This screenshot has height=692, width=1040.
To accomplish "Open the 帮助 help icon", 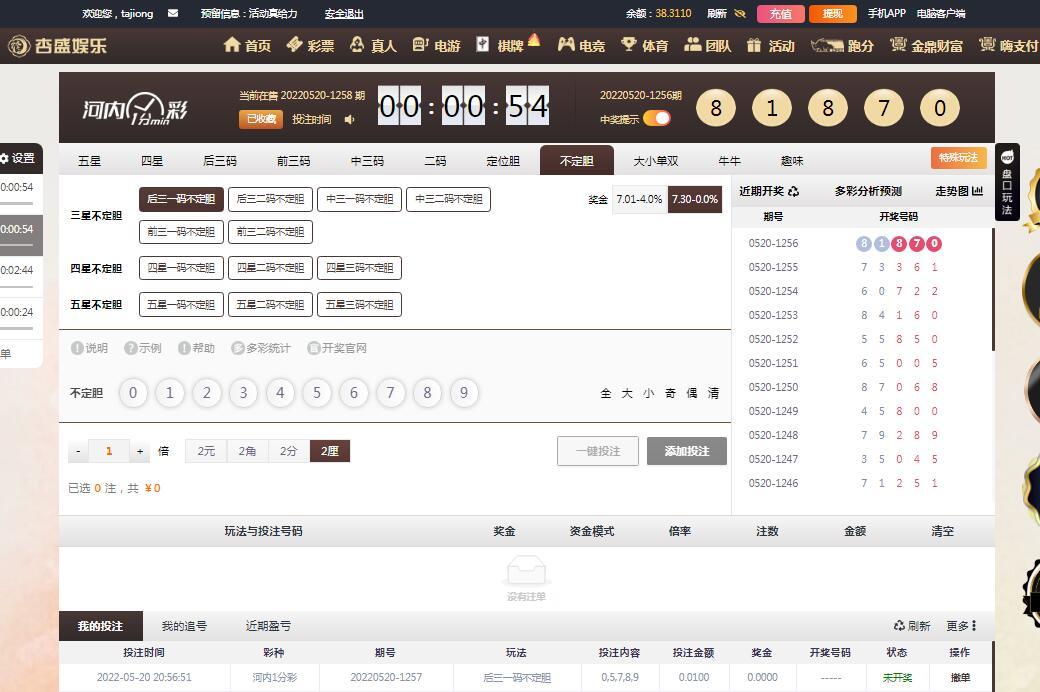I will click(196, 348).
